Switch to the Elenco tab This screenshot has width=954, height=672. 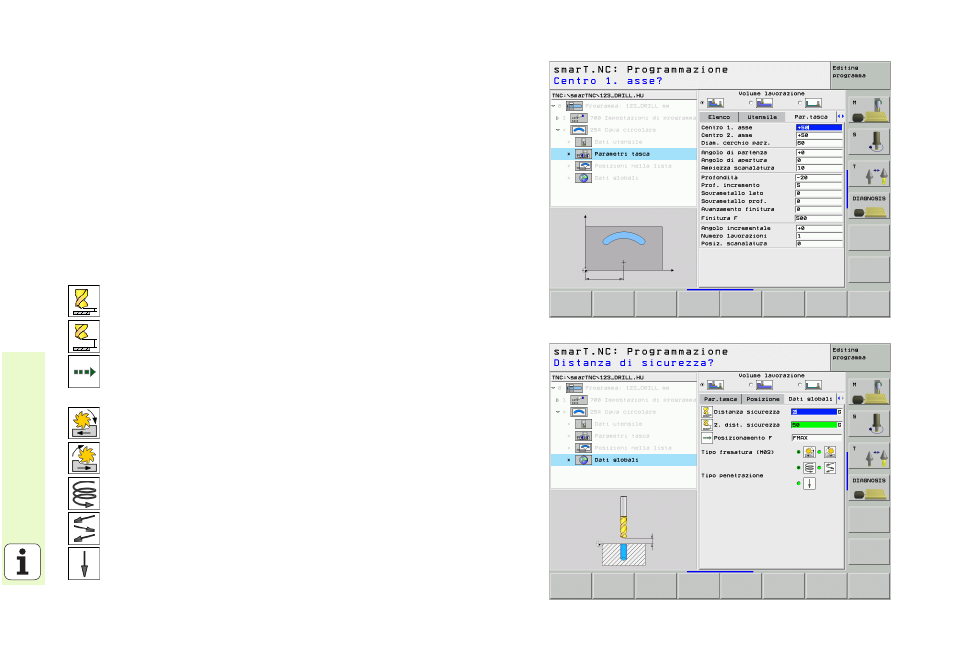[719, 117]
